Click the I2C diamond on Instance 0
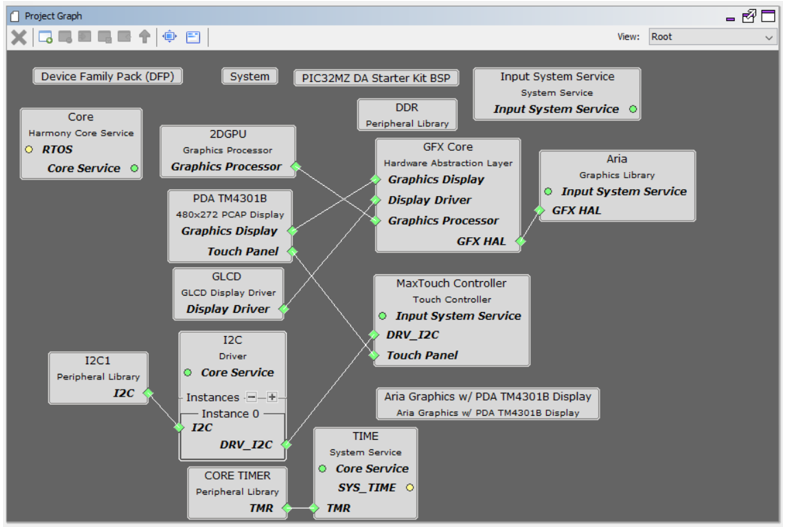The width and height of the screenshot is (785, 529). pos(179,427)
